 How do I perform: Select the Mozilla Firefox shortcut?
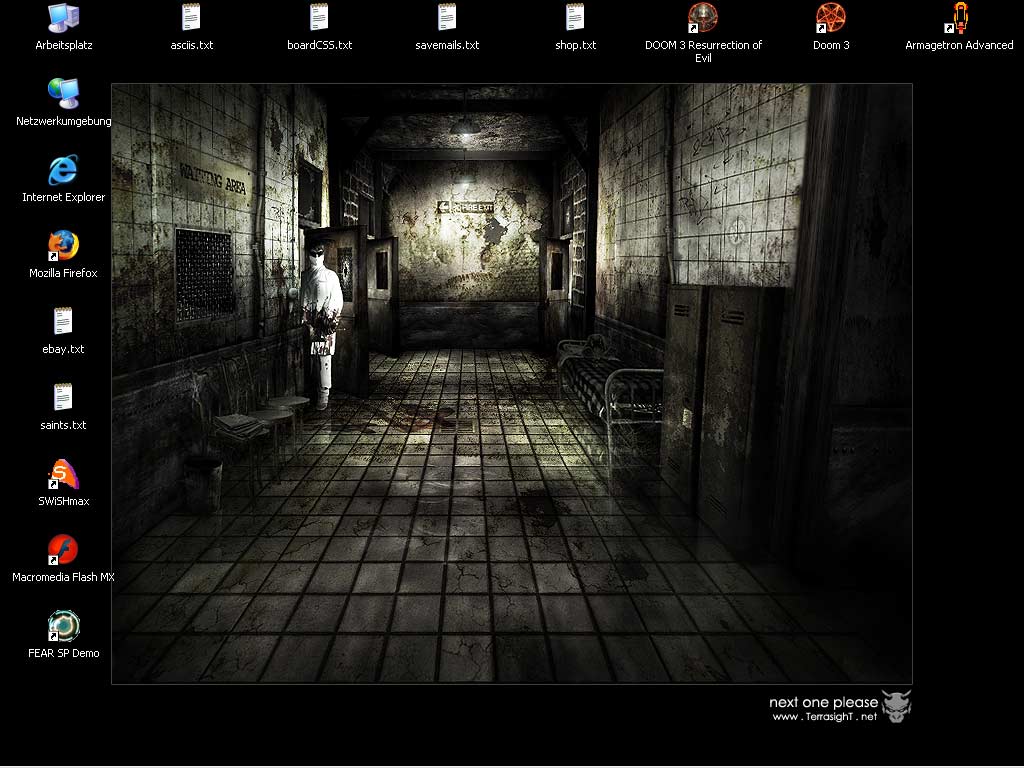pos(63,246)
